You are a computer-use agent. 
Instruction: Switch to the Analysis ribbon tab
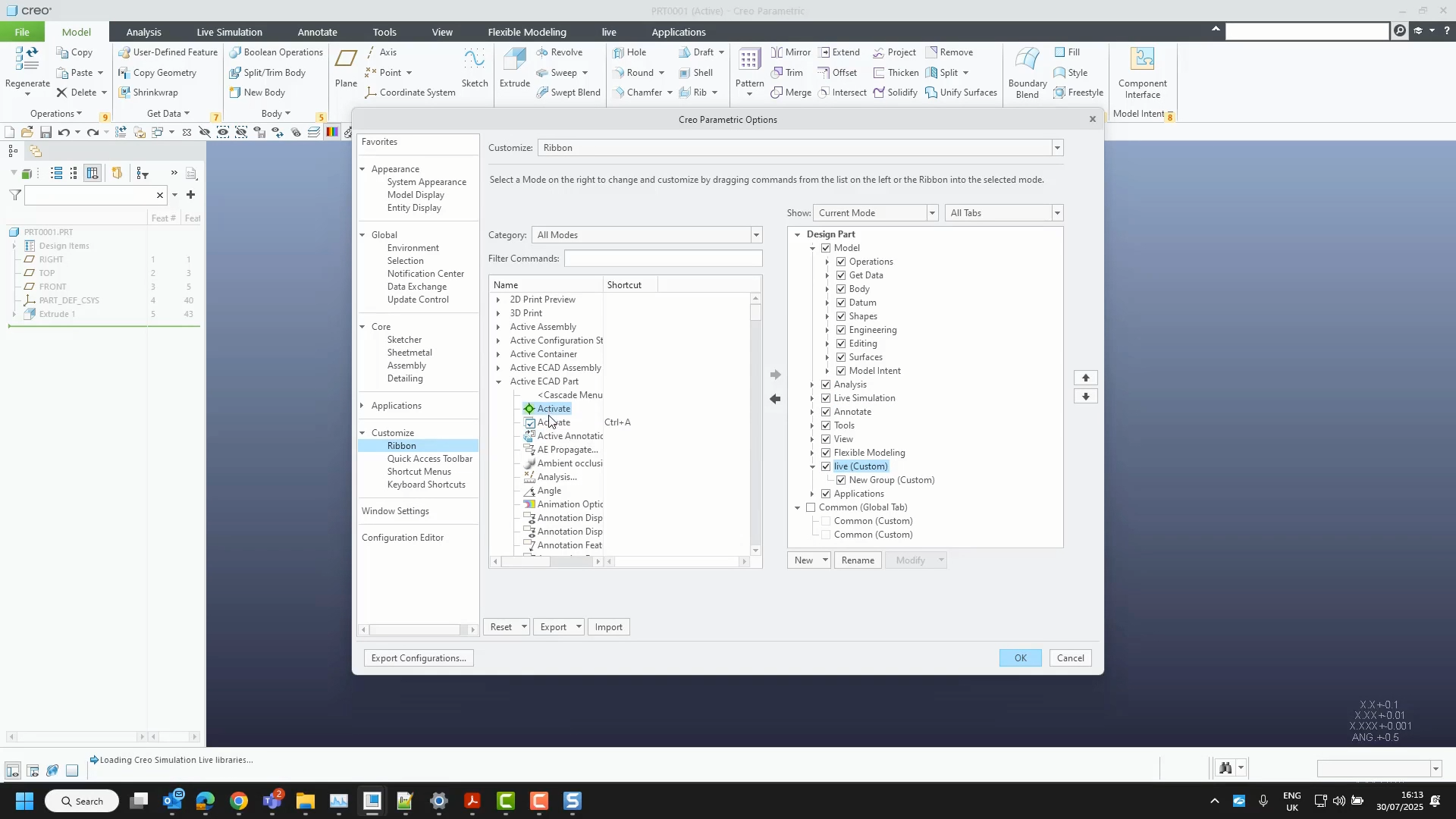[x=143, y=32]
